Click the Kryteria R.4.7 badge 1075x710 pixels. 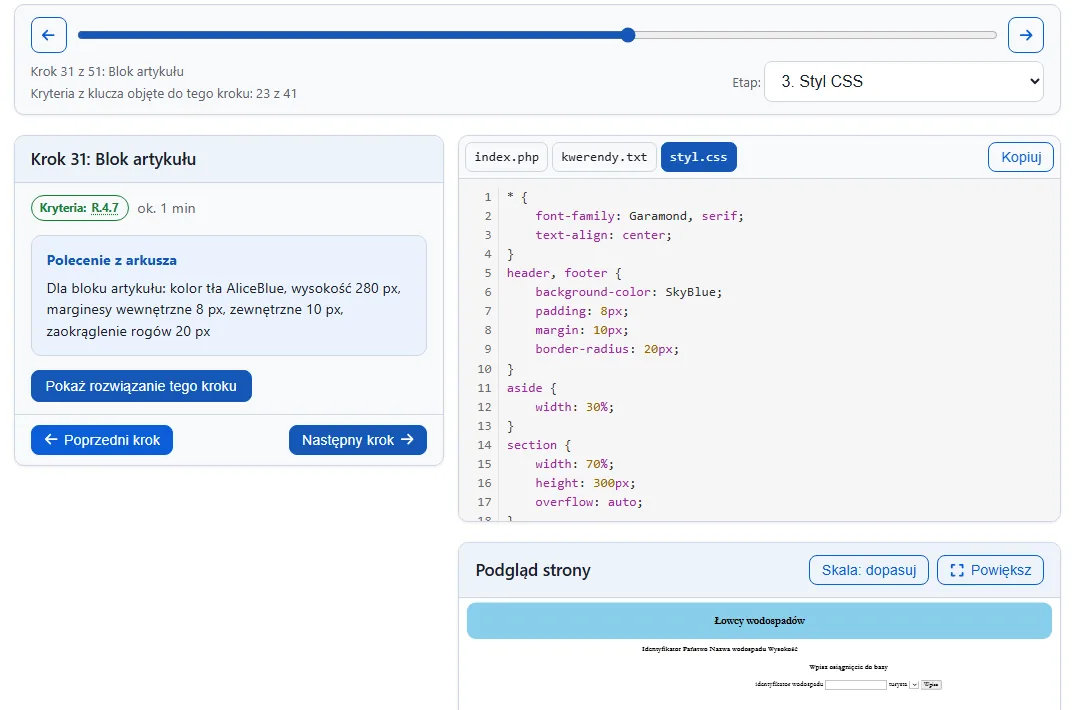pyautogui.click(x=80, y=208)
